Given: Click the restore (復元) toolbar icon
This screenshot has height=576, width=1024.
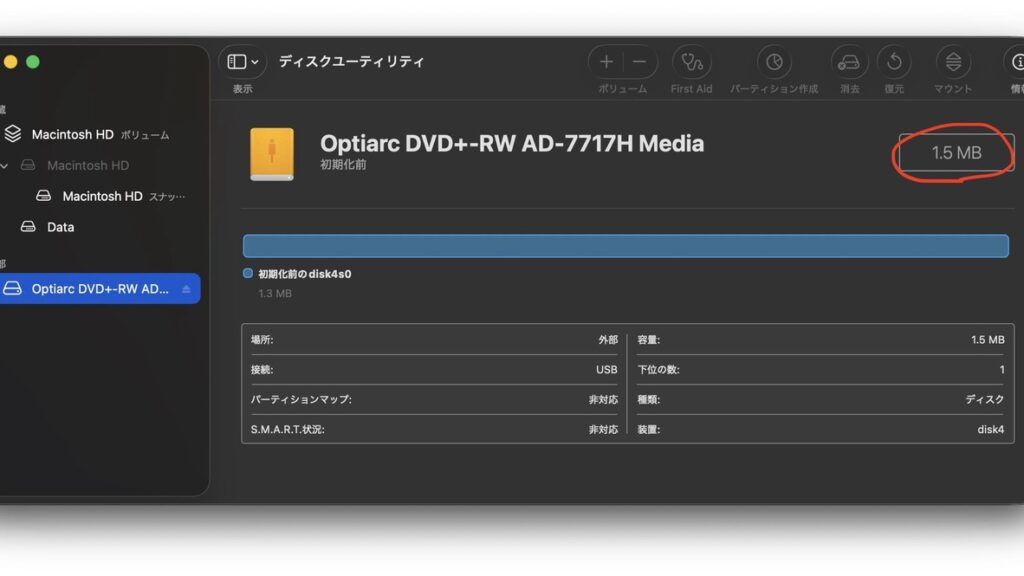Looking at the screenshot, I should (893, 62).
